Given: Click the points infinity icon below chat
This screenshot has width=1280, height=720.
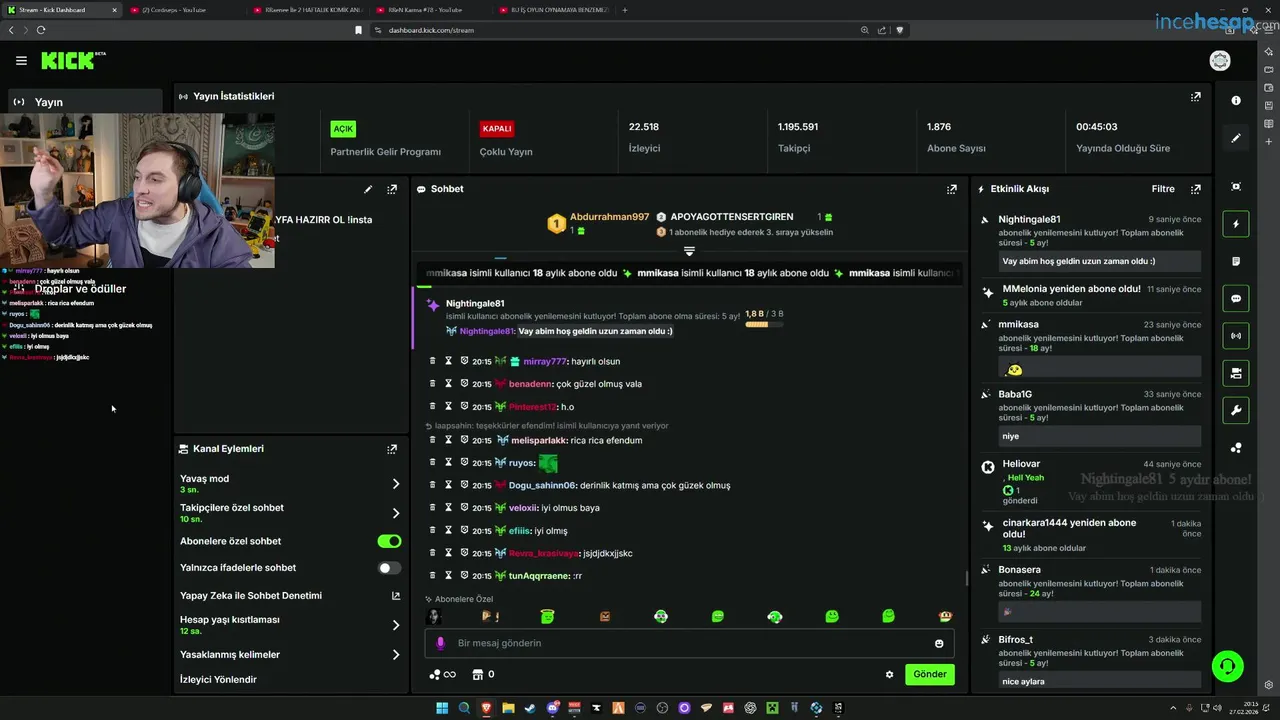Looking at the screenshot, I should [x=441, y=674].
